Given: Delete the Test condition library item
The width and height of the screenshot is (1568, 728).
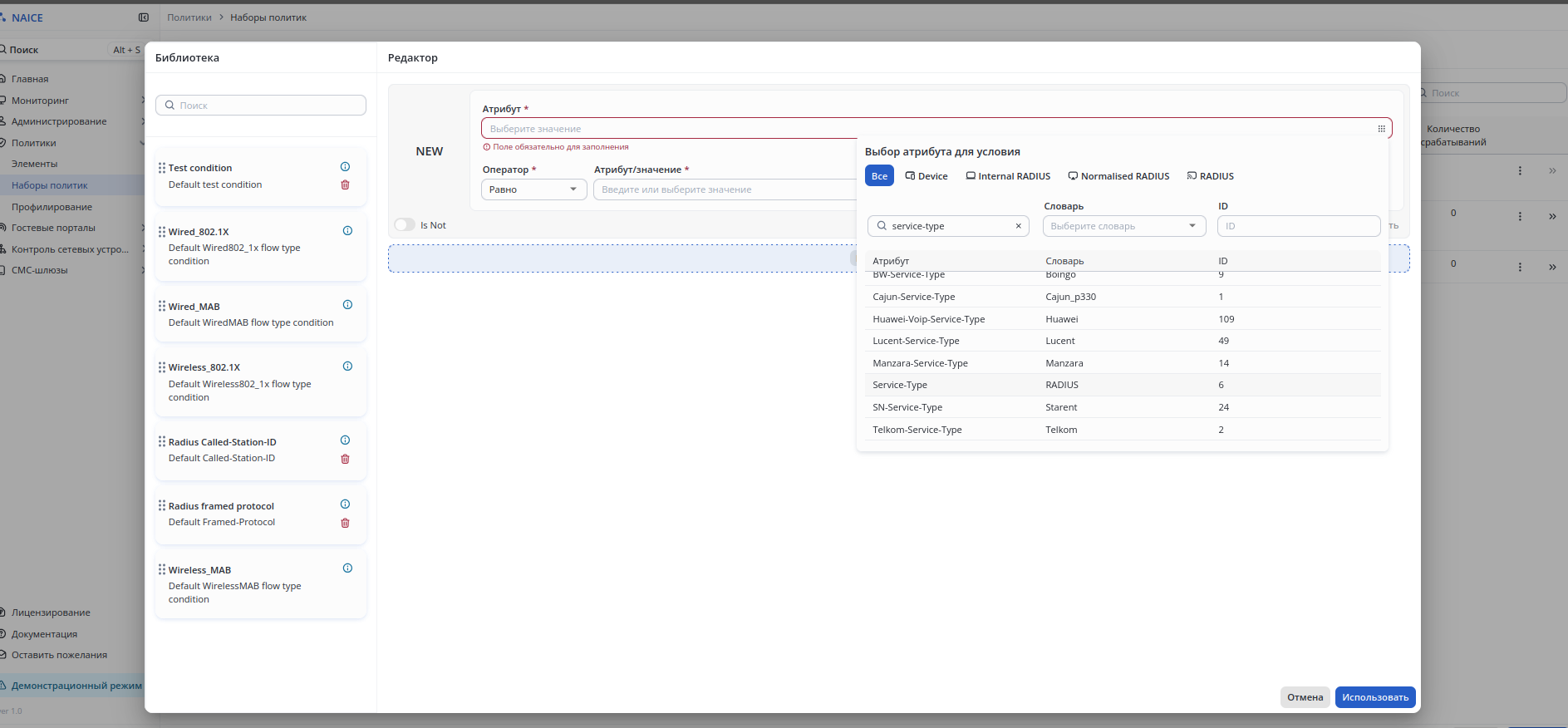Looking at the screenshot, I should (x=345, y=184).
